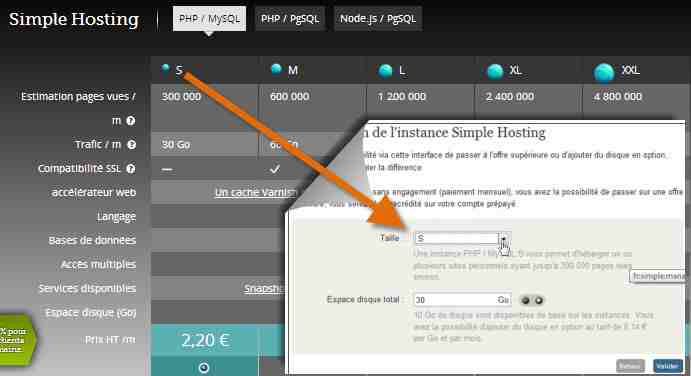Open help icon next to Trafic / m
Image resolution: width=691 pixels, height=376 pixels.
(131, 144)
